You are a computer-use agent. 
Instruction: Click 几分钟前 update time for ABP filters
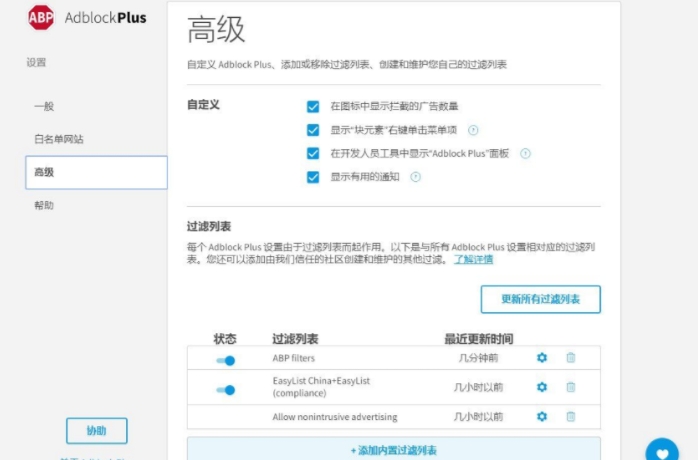(x=479, y=358)
